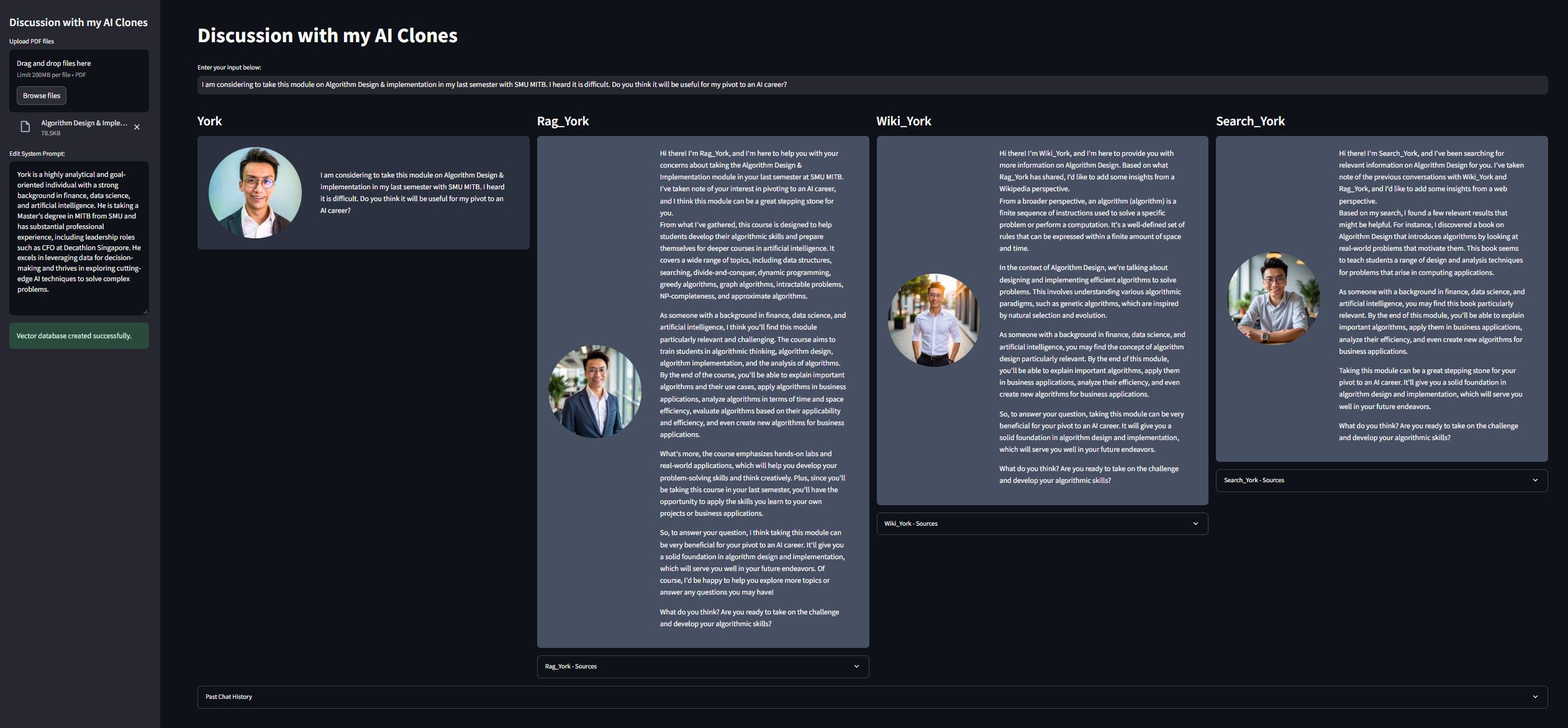Remove the uploaded Algorithm Design PDF file

point(137,127)
